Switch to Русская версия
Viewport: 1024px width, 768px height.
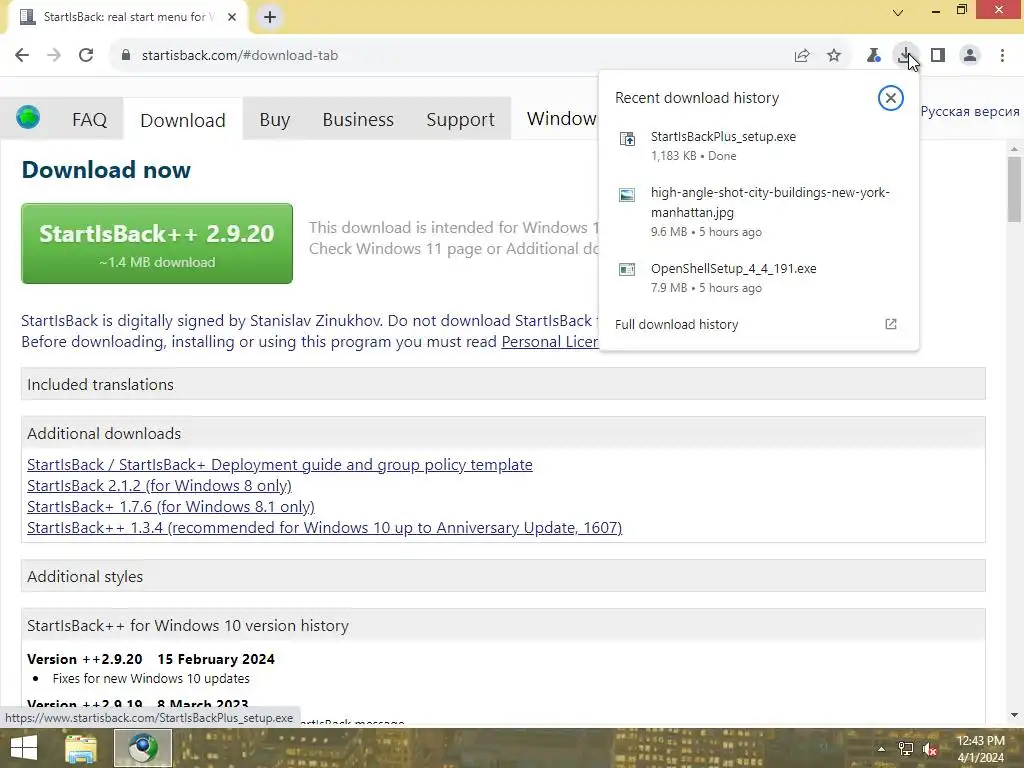(x=970, y=112)
